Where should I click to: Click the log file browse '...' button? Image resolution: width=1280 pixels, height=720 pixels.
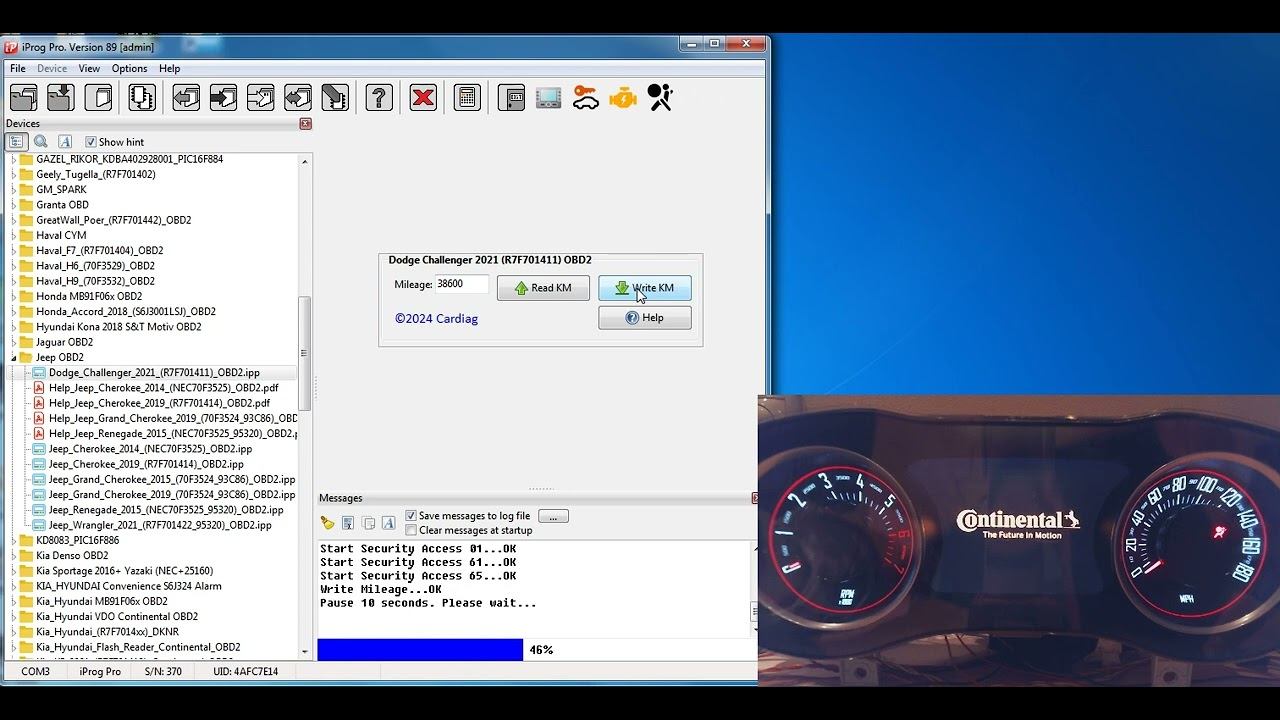coord(553,516)
